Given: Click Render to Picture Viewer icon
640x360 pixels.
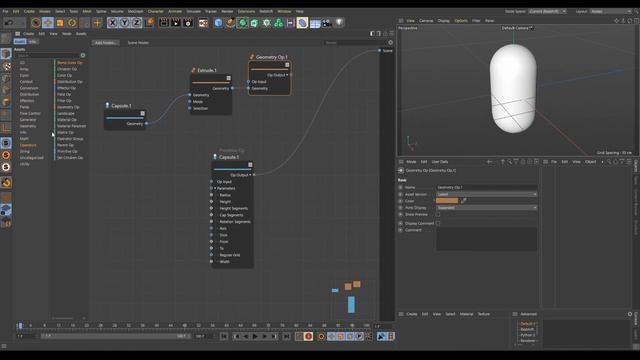Looking at the screenshot, I should pyautogui.click(x=176, y=23).
